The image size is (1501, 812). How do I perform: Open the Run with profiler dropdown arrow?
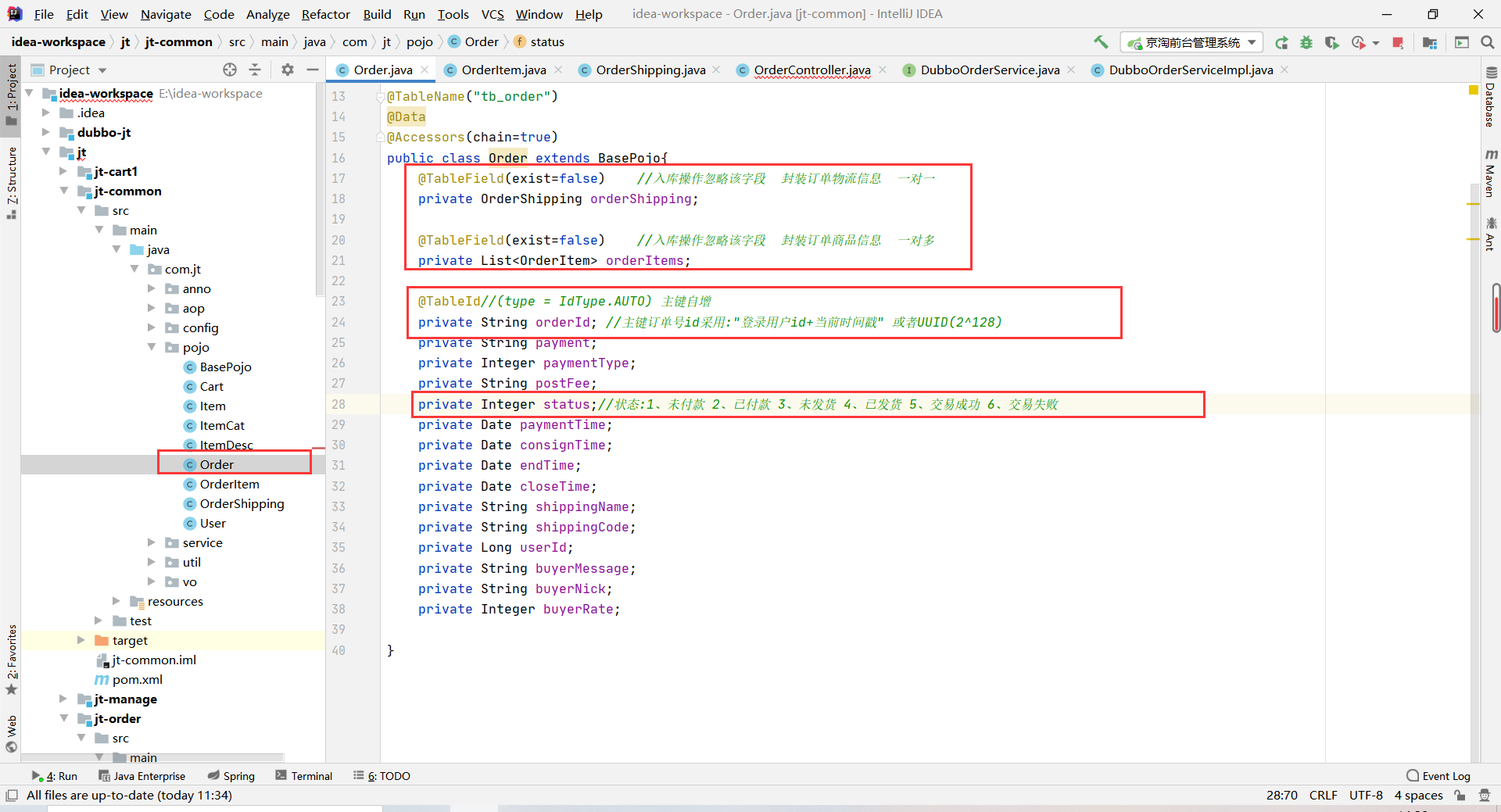coord(1376,42)
